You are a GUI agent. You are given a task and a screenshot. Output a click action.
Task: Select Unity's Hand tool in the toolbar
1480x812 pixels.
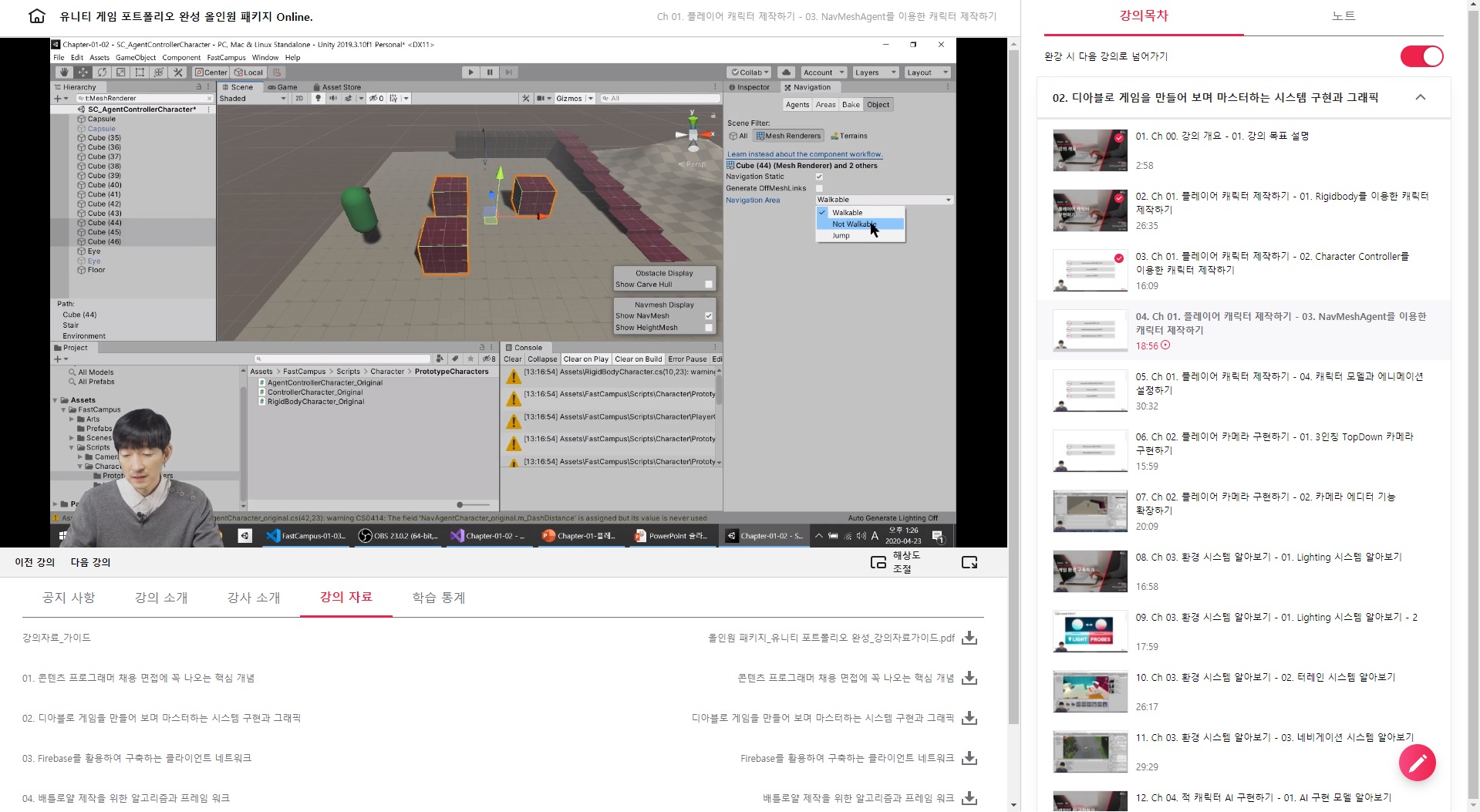pos(64,72)
